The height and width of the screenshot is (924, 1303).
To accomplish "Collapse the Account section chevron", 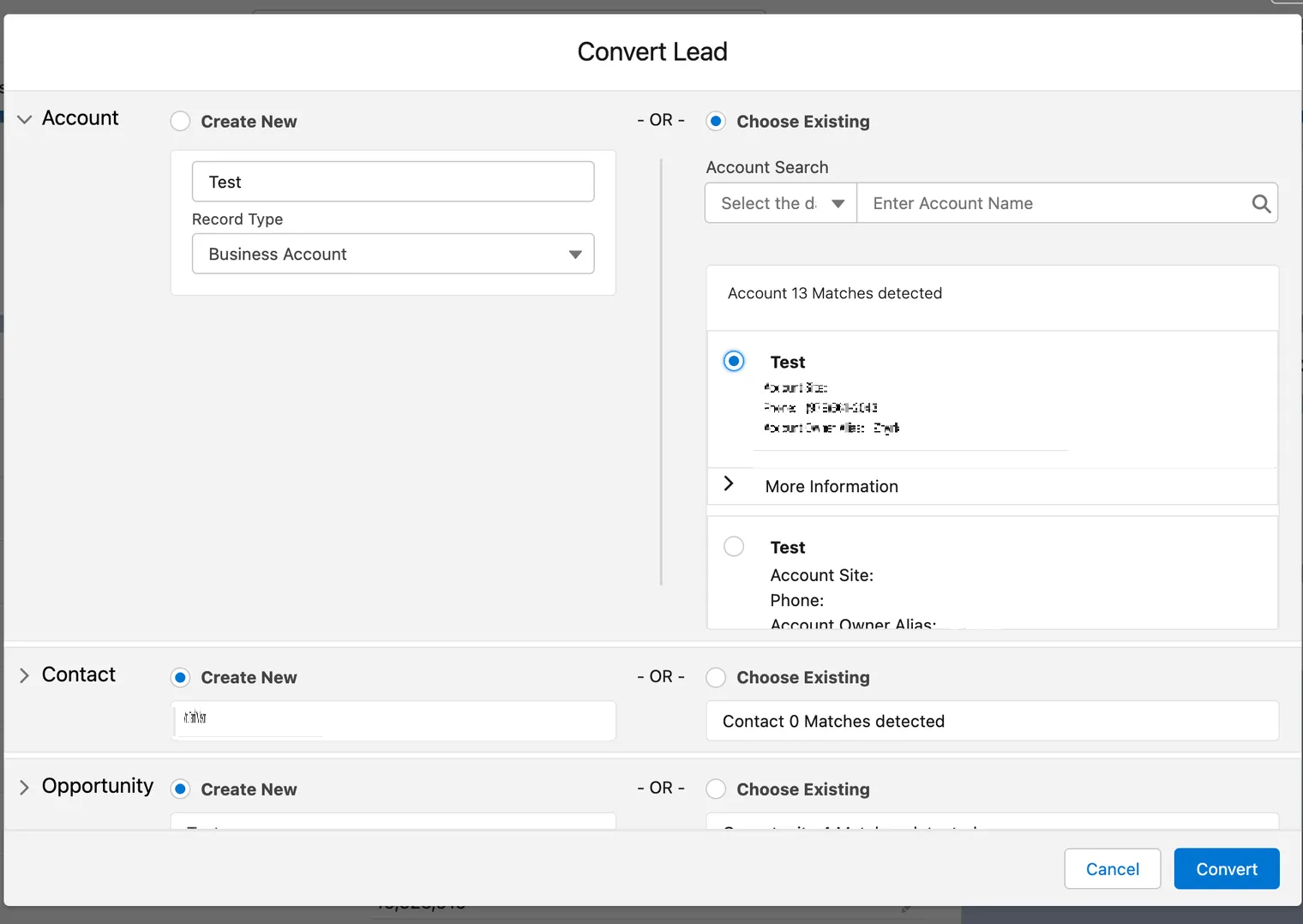I will point(25,119).
